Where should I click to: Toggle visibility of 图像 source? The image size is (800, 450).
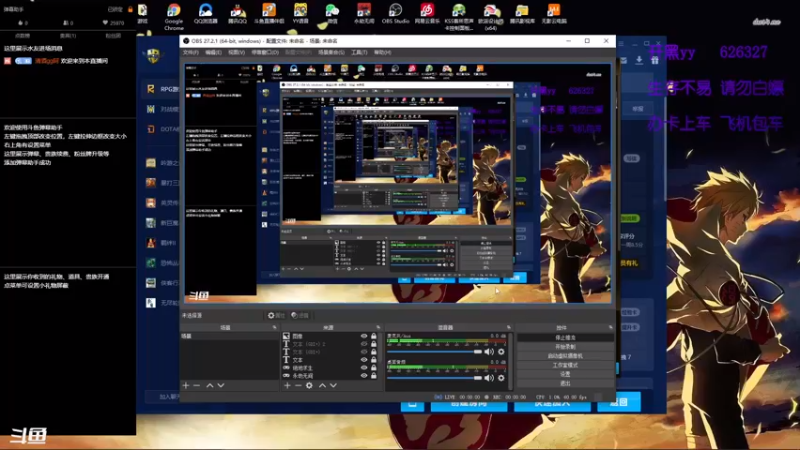[364, 336]
